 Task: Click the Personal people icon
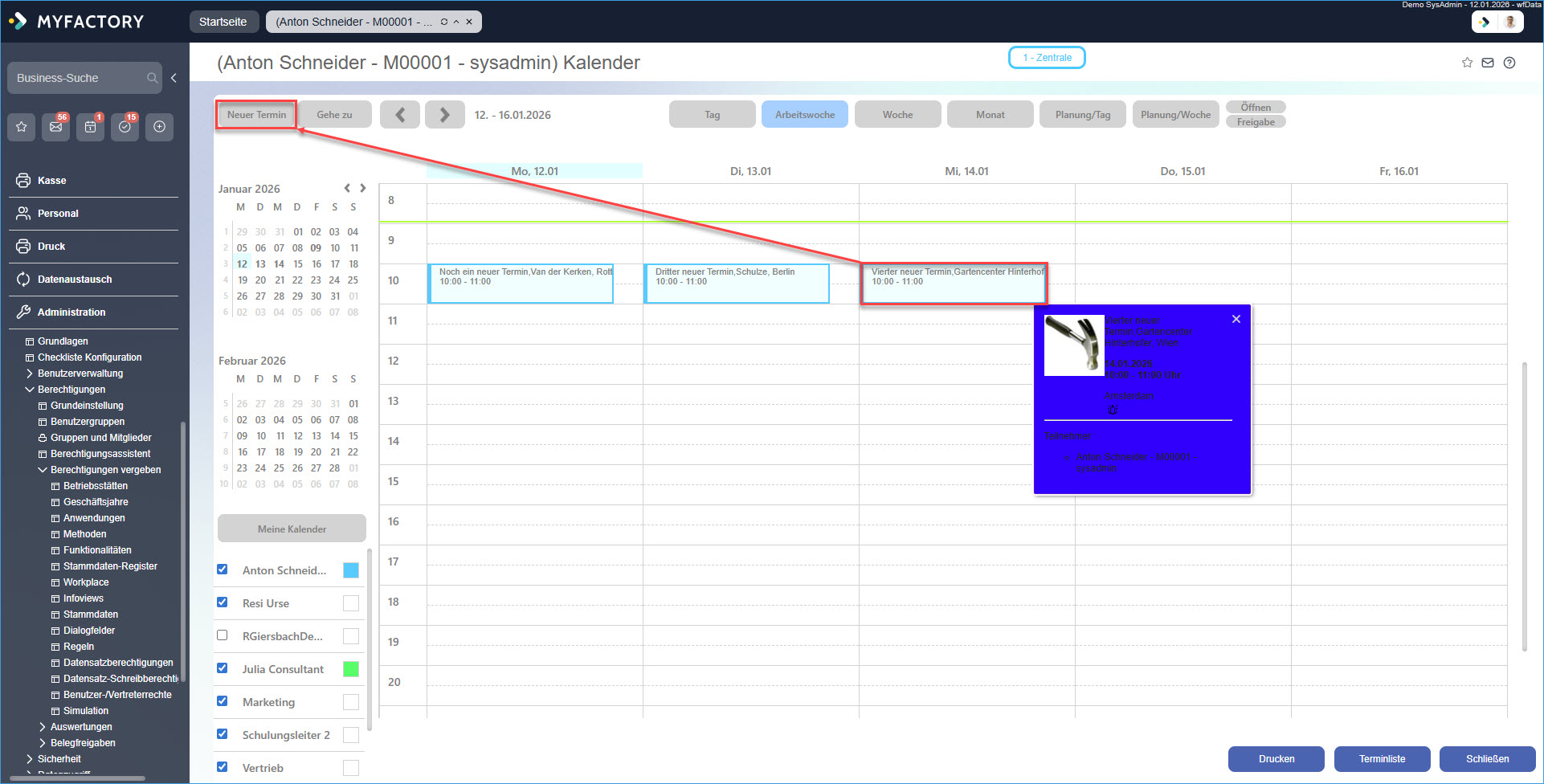click(x=23, y=214)
